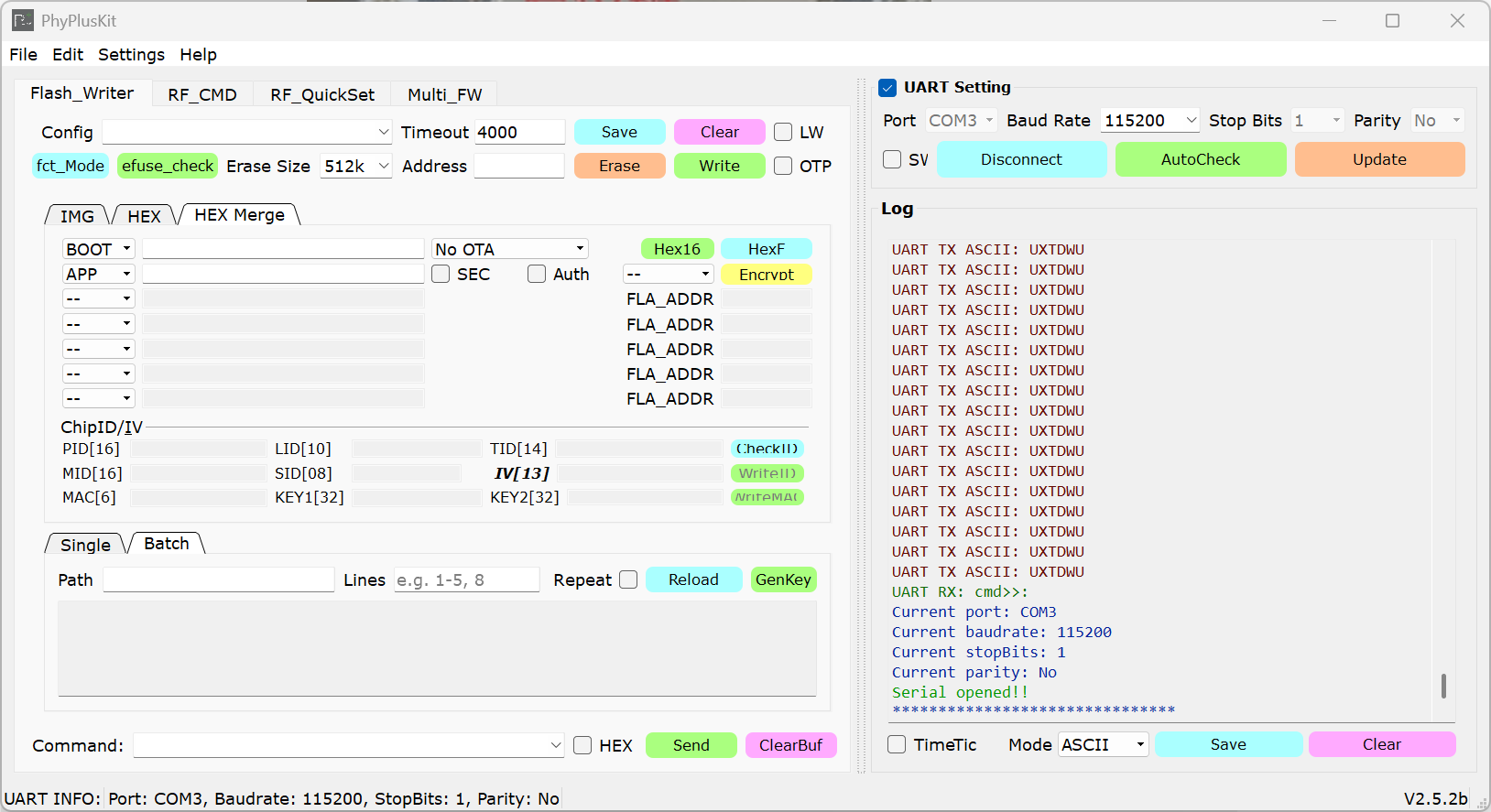1491x812 pixels.
Task: Click the Save config button
Action: (619, 132)
